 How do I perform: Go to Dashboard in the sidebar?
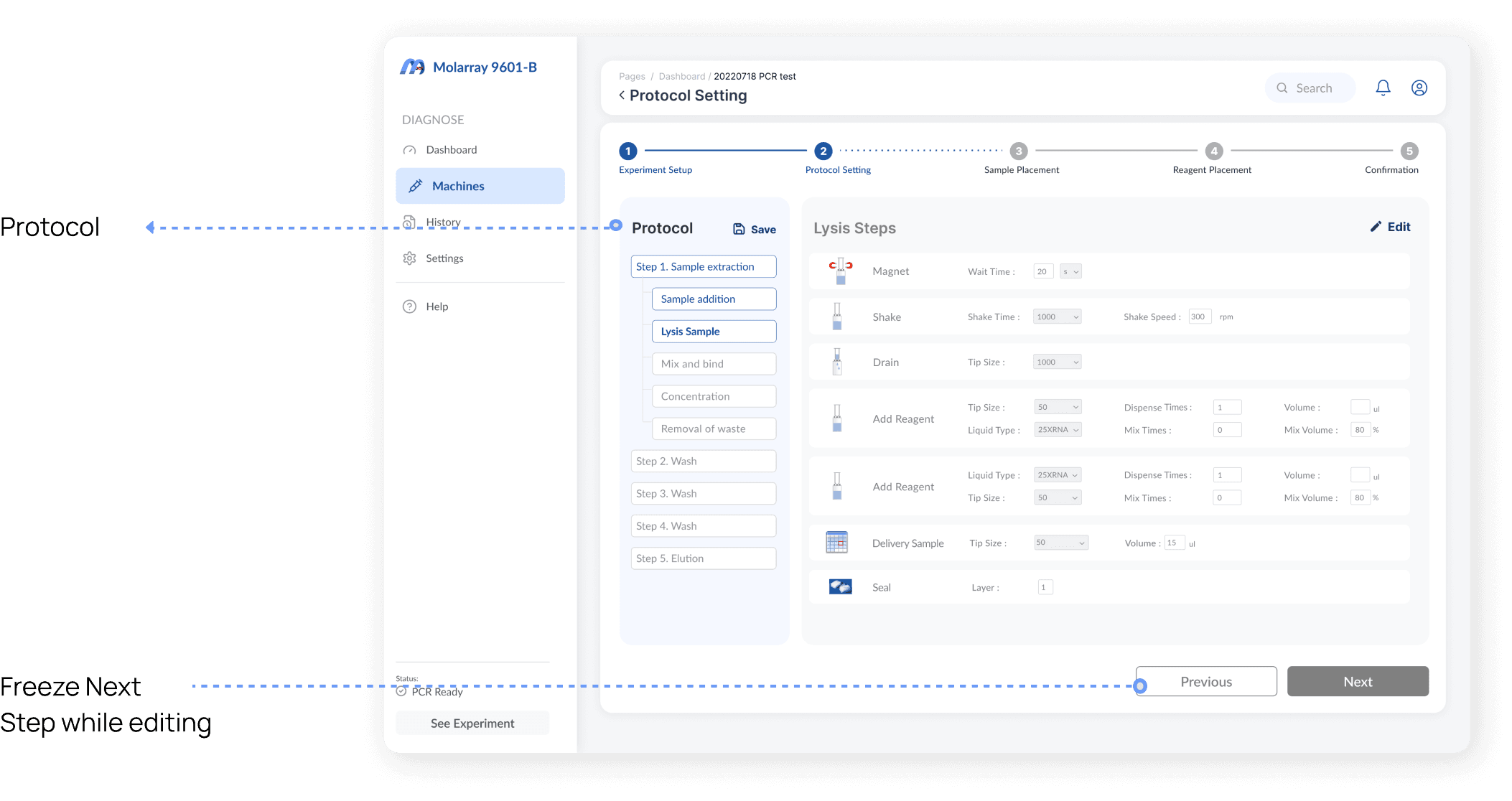coord(451,150)
